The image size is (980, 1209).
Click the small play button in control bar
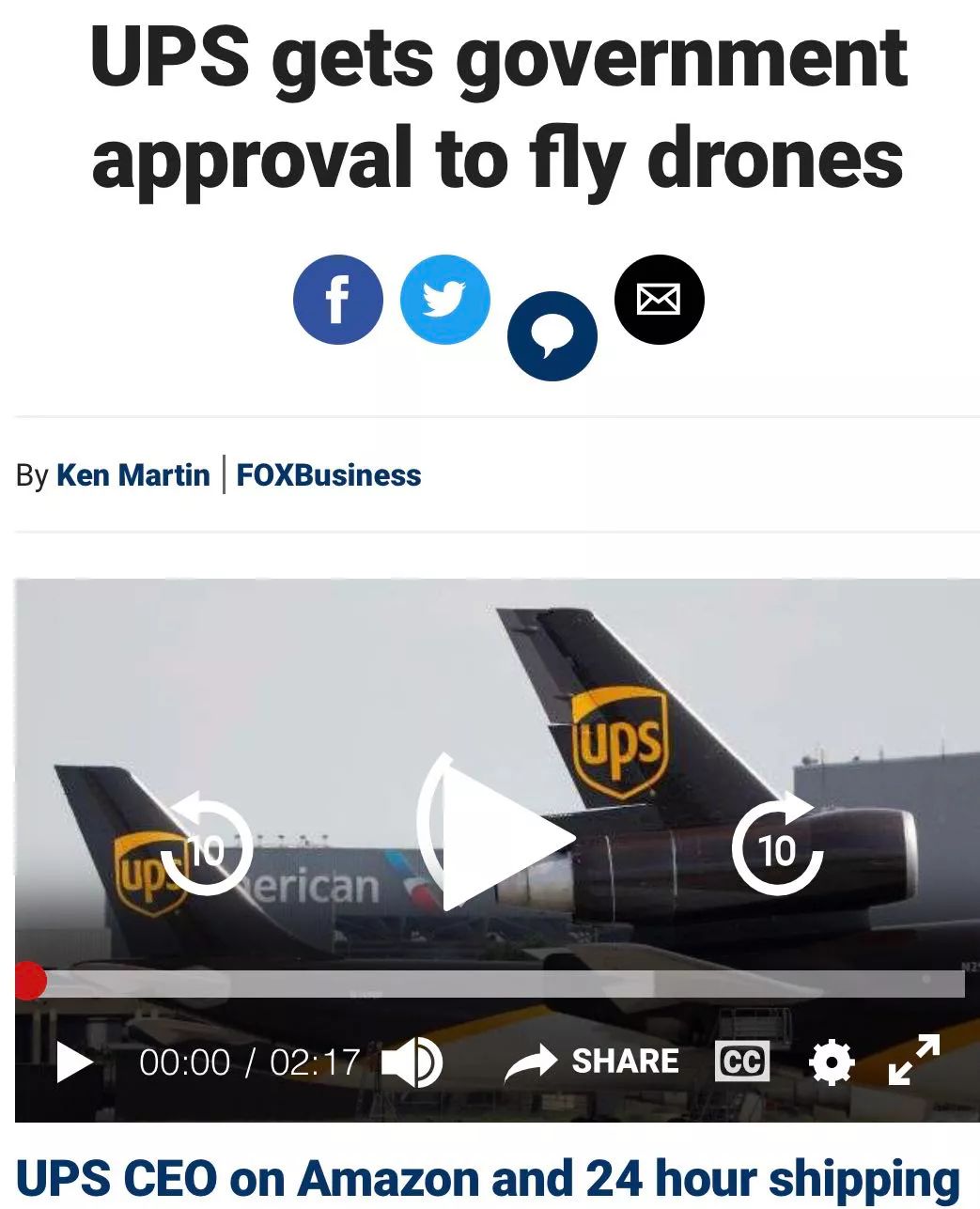[74, 1062]
